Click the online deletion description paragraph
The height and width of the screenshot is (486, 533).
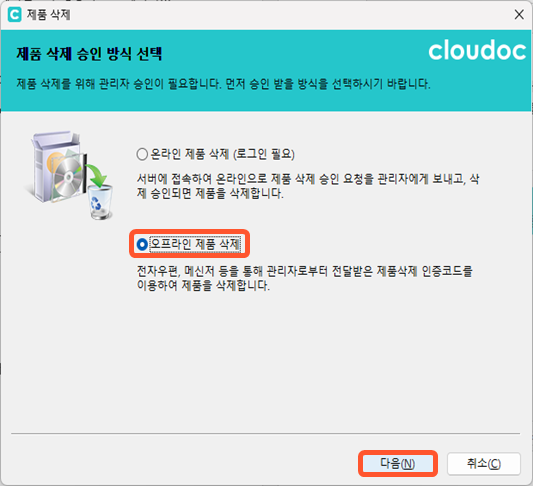tap(308, 186)
